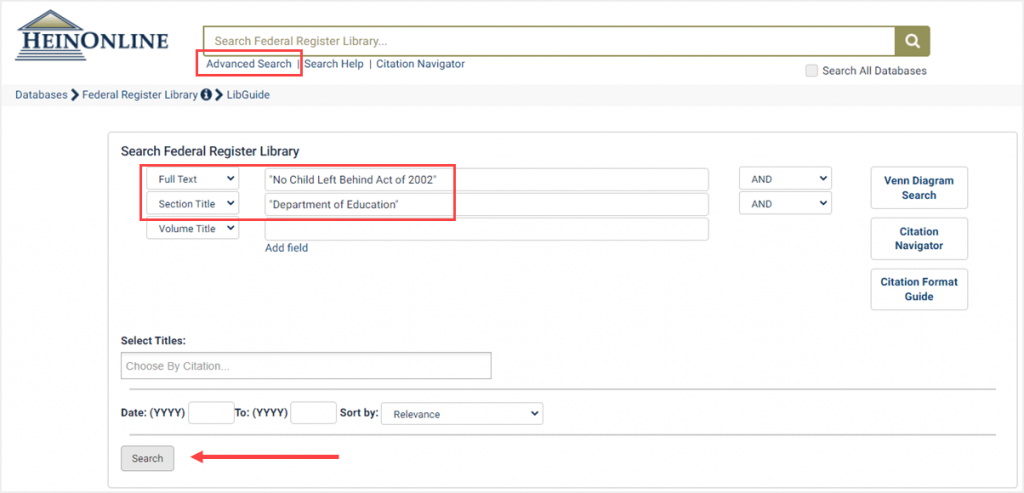This screenshot has height=493, width=1024.
Task: Click the info icon beside Federal Register Library
Action: [206, 95]
